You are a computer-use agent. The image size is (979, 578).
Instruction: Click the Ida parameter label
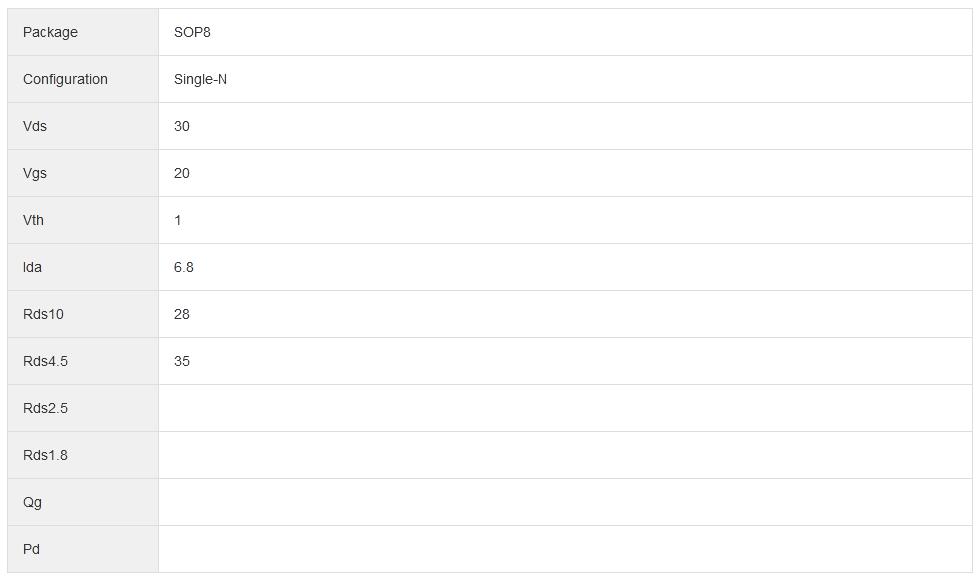tap(32, 267)
